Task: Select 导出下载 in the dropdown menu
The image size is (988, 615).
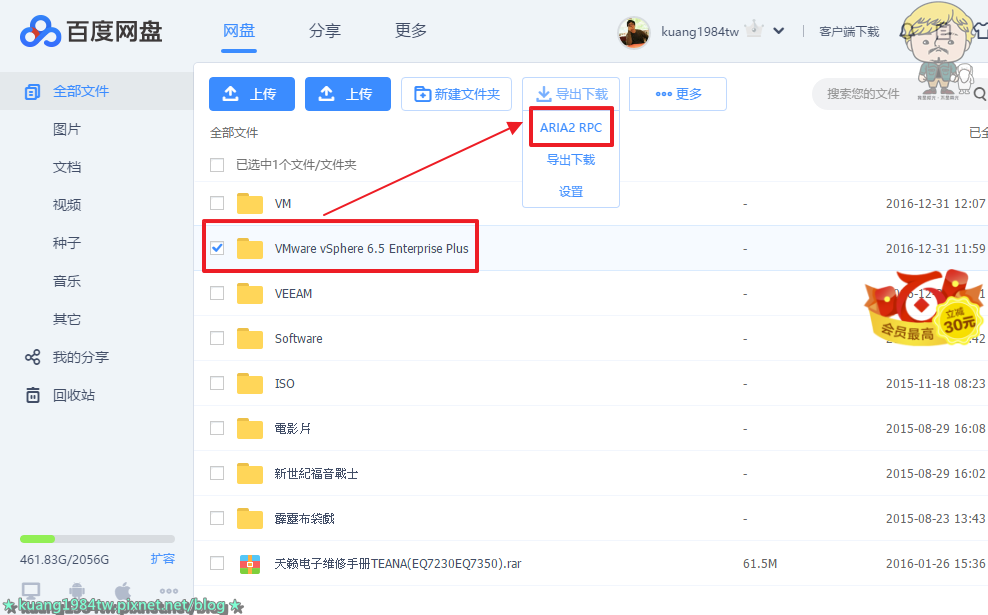Action: [x=571, y=159]
